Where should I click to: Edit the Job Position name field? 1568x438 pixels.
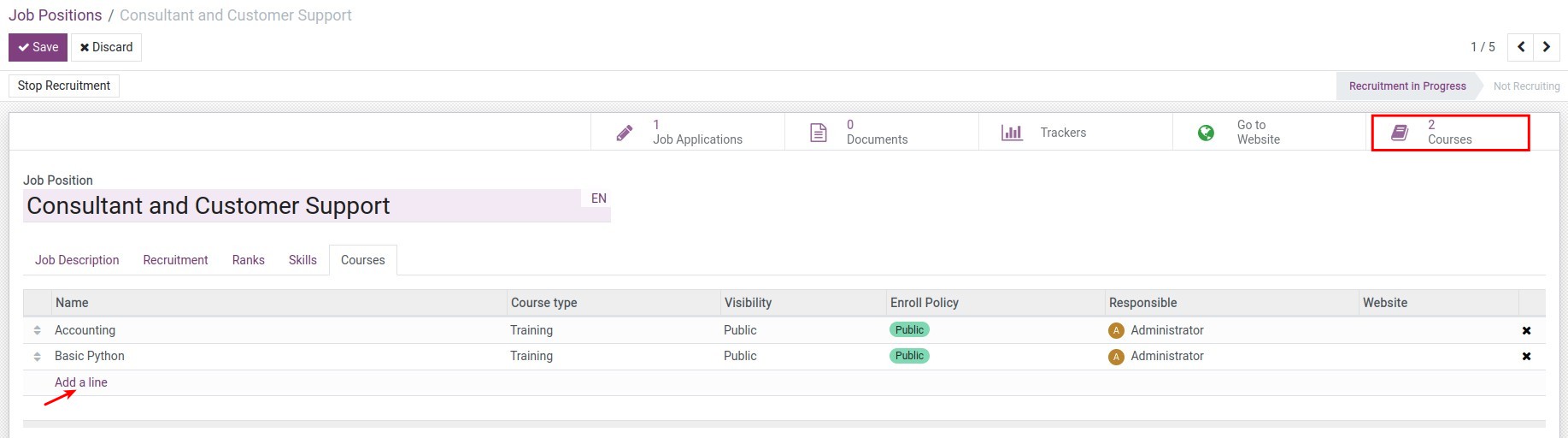299,206
